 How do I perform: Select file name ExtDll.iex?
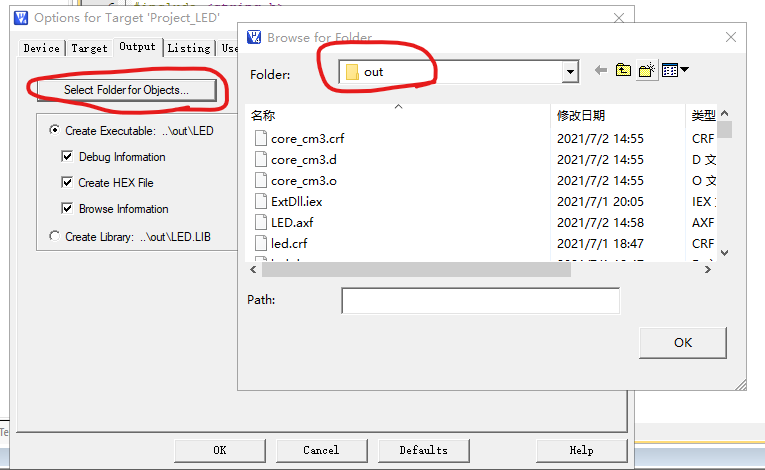[297, 202]
